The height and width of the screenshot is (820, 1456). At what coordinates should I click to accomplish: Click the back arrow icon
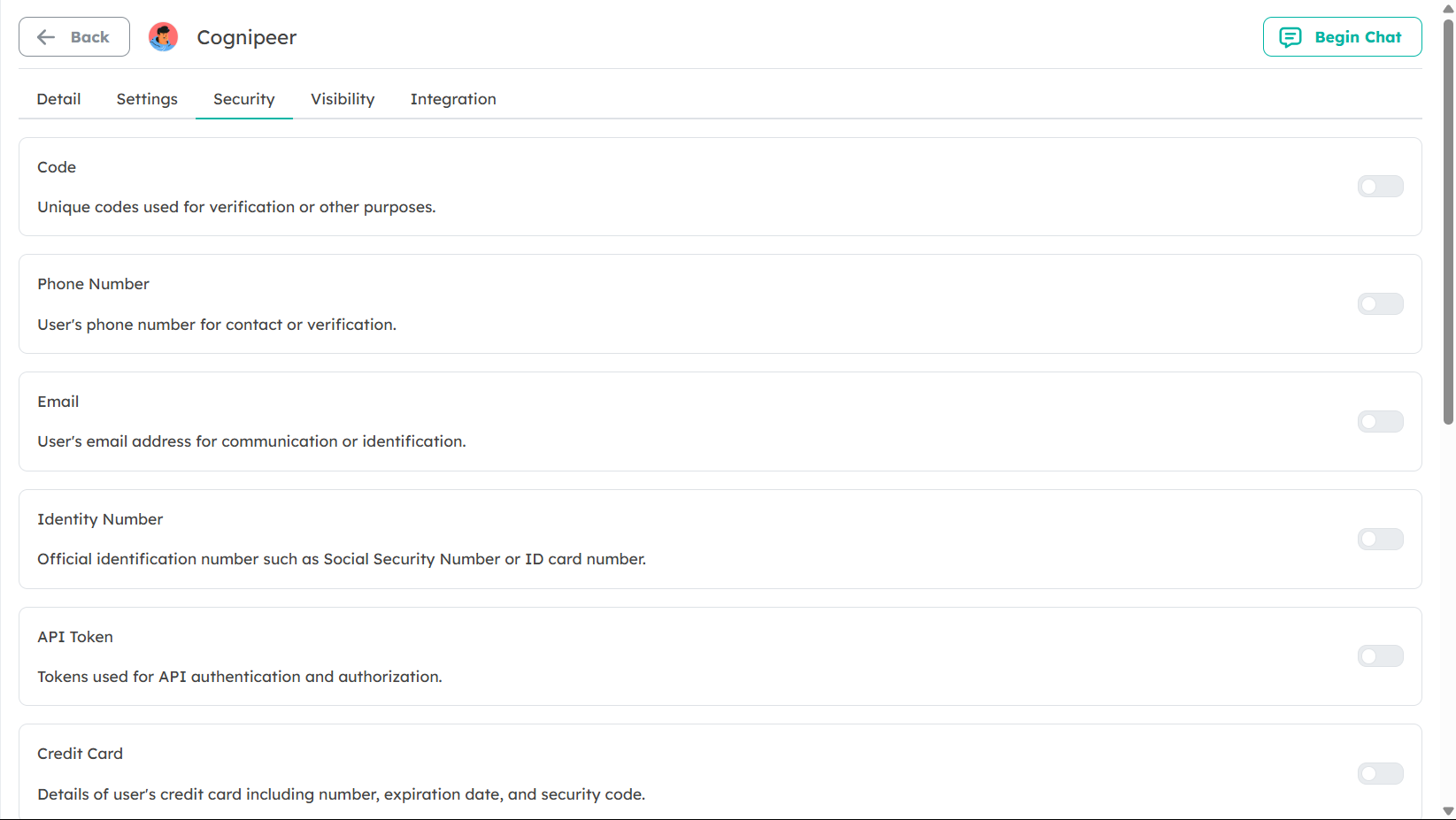tap(45, 36)
